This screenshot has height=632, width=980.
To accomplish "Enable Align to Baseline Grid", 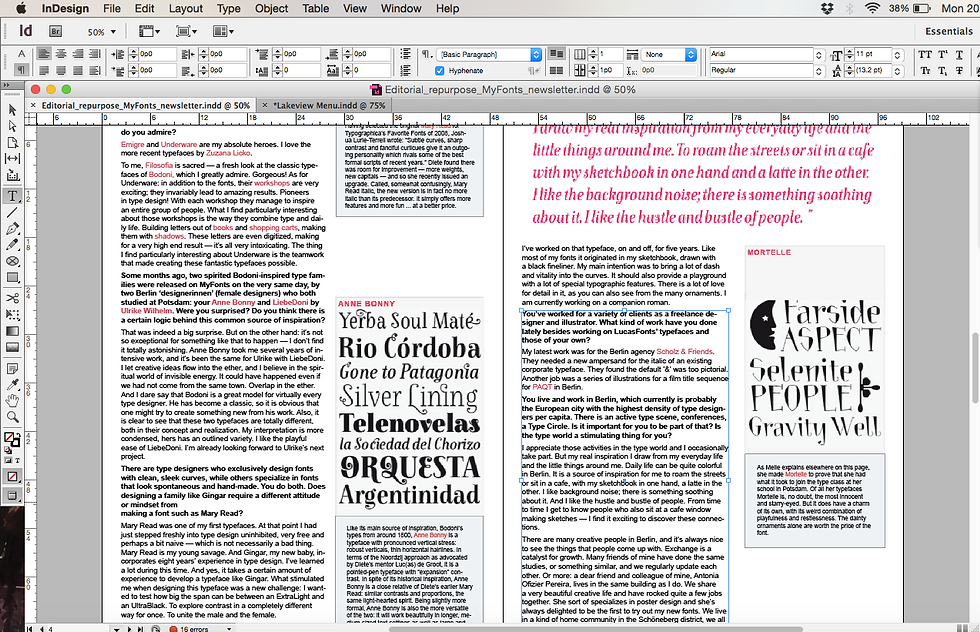I will [556, 71].
